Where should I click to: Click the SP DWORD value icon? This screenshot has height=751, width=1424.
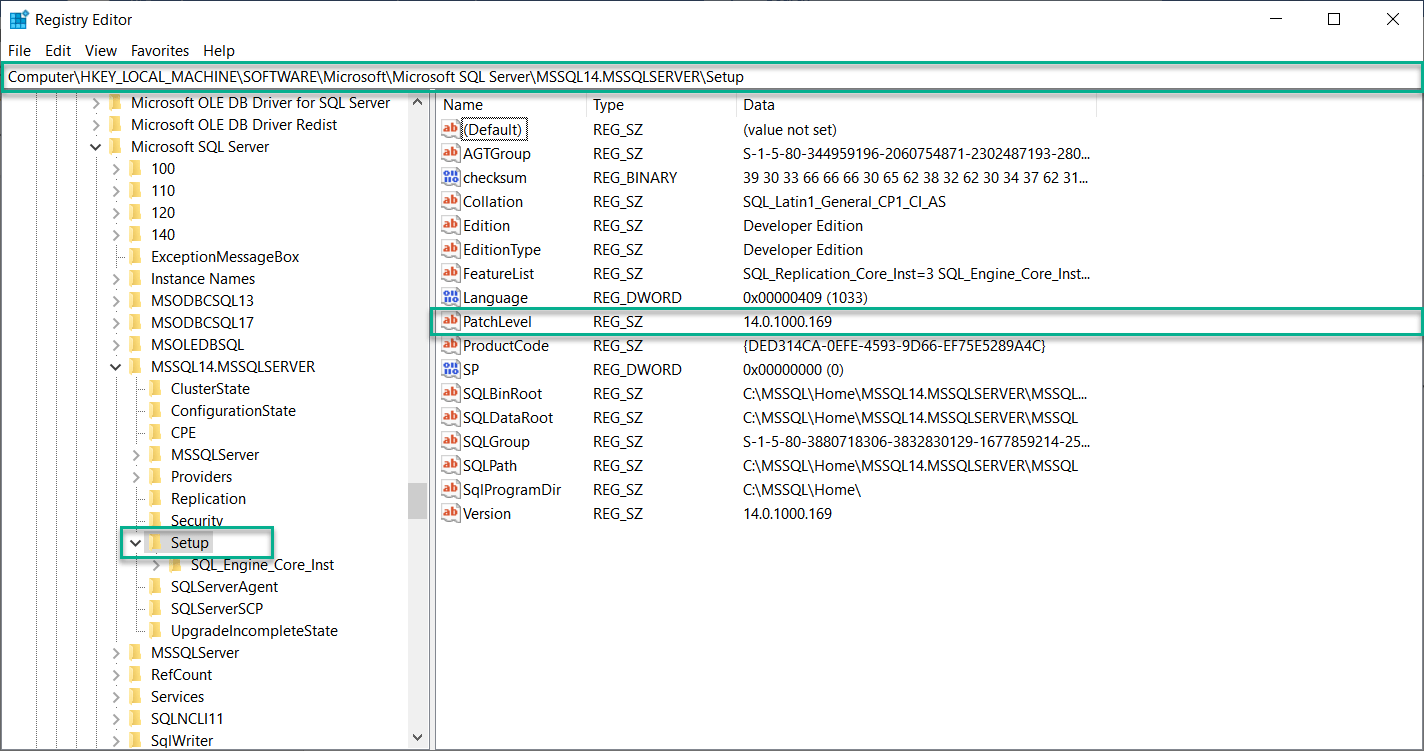(450, 369)
